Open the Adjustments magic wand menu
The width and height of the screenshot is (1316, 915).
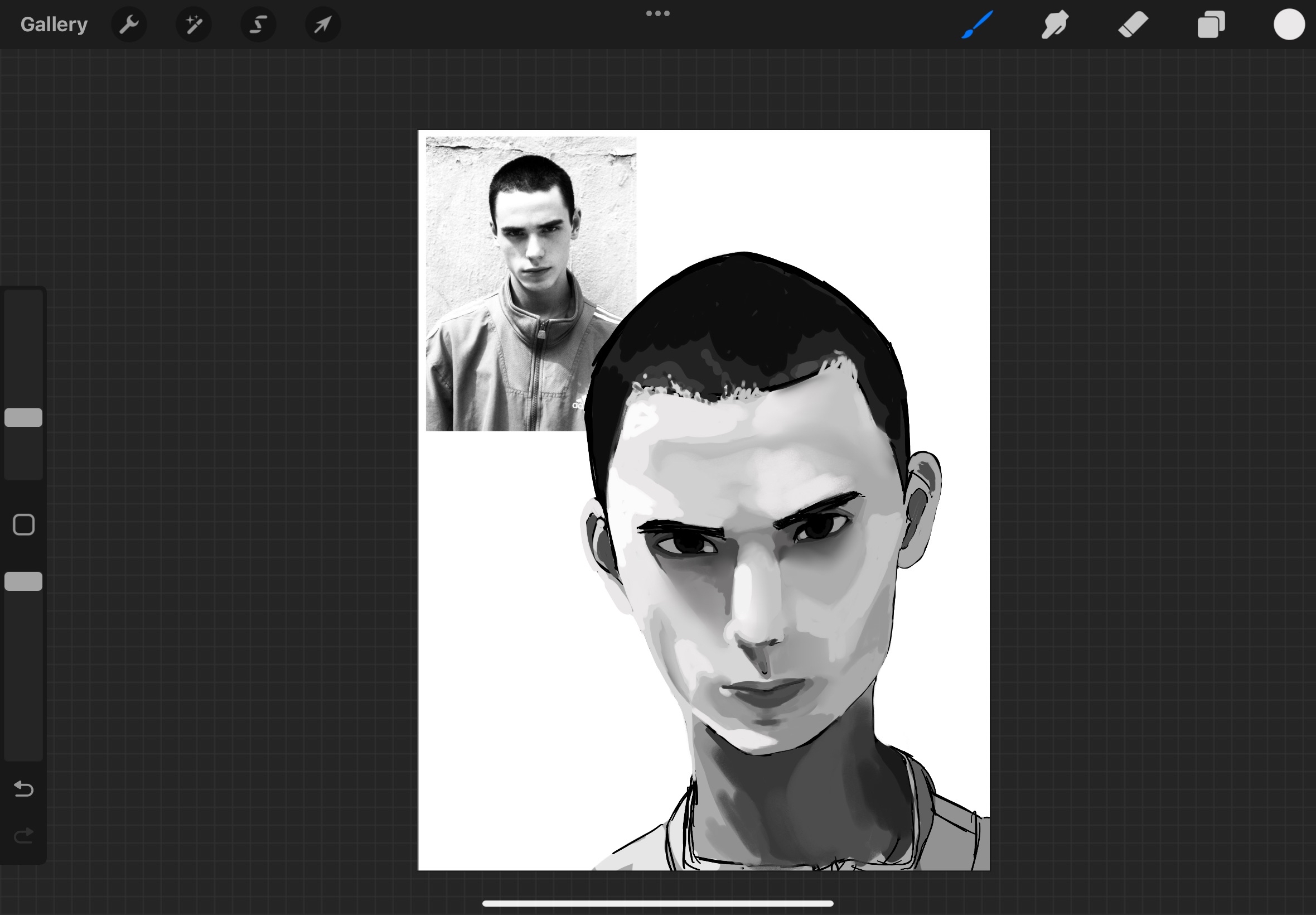click(x=193, y=25)
